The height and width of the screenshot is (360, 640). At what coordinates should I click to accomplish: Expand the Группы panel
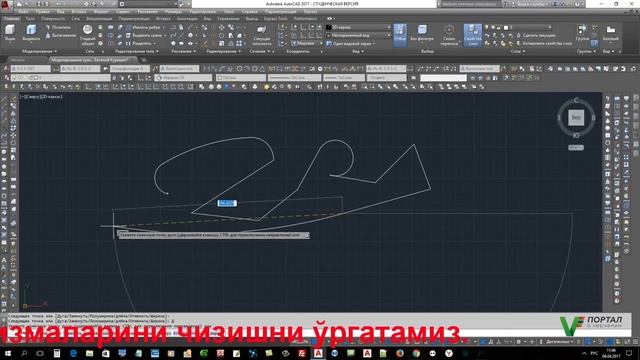click(x=586, y=51)
